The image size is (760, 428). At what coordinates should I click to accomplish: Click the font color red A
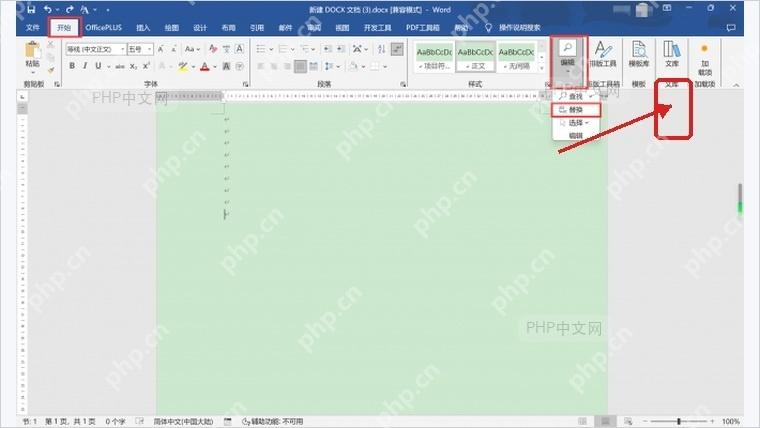pyautogui.click(x=205, y=66)
